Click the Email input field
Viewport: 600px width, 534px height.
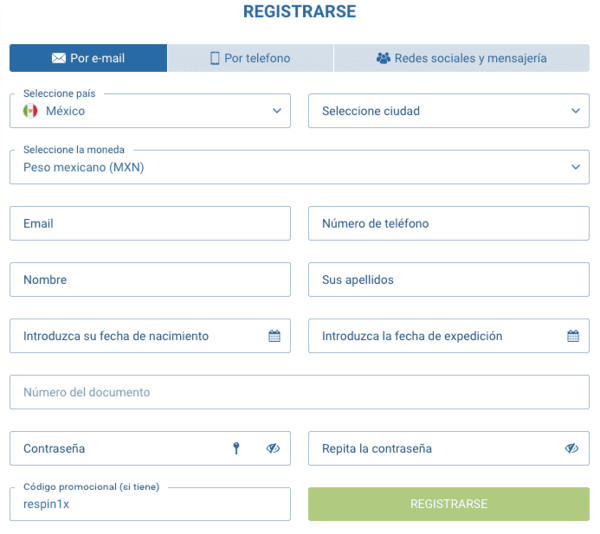[x=150, y=223]
